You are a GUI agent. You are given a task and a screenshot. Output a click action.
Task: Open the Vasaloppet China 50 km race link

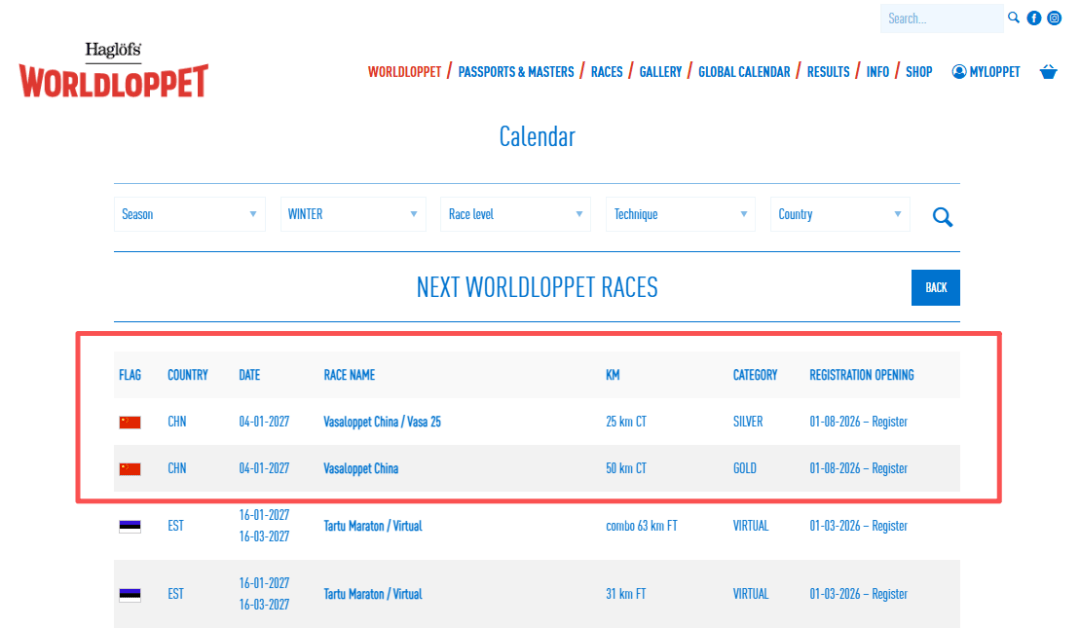[x=361, y=468]
